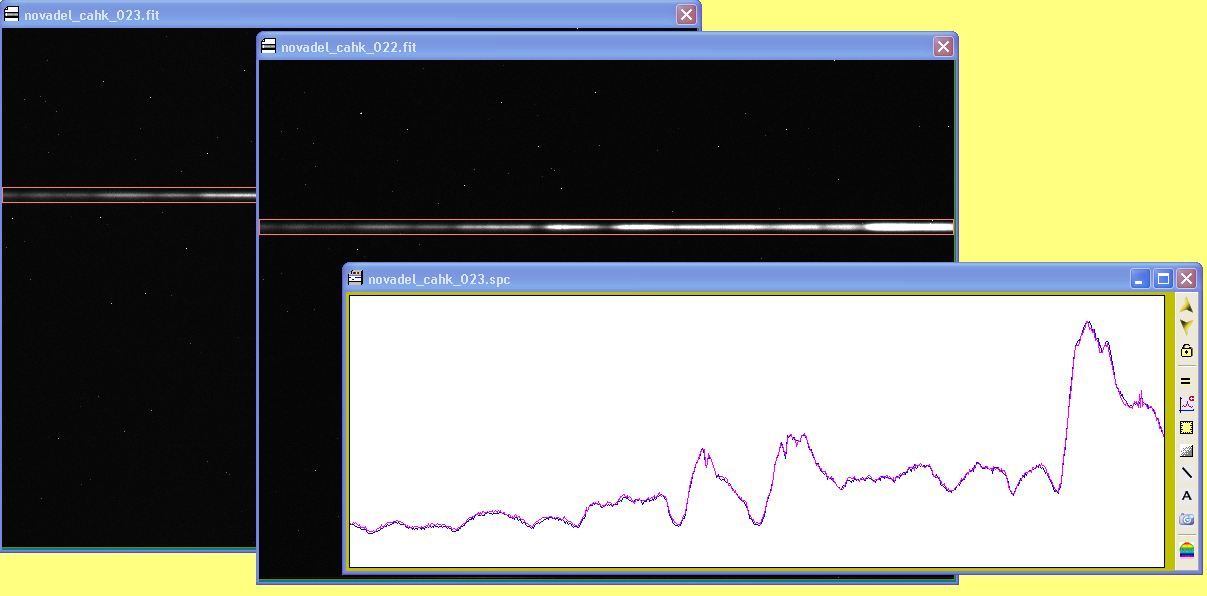
Task: Maximize the novadel_cahk_023.spc window
Action: [x=1163, y=279]
